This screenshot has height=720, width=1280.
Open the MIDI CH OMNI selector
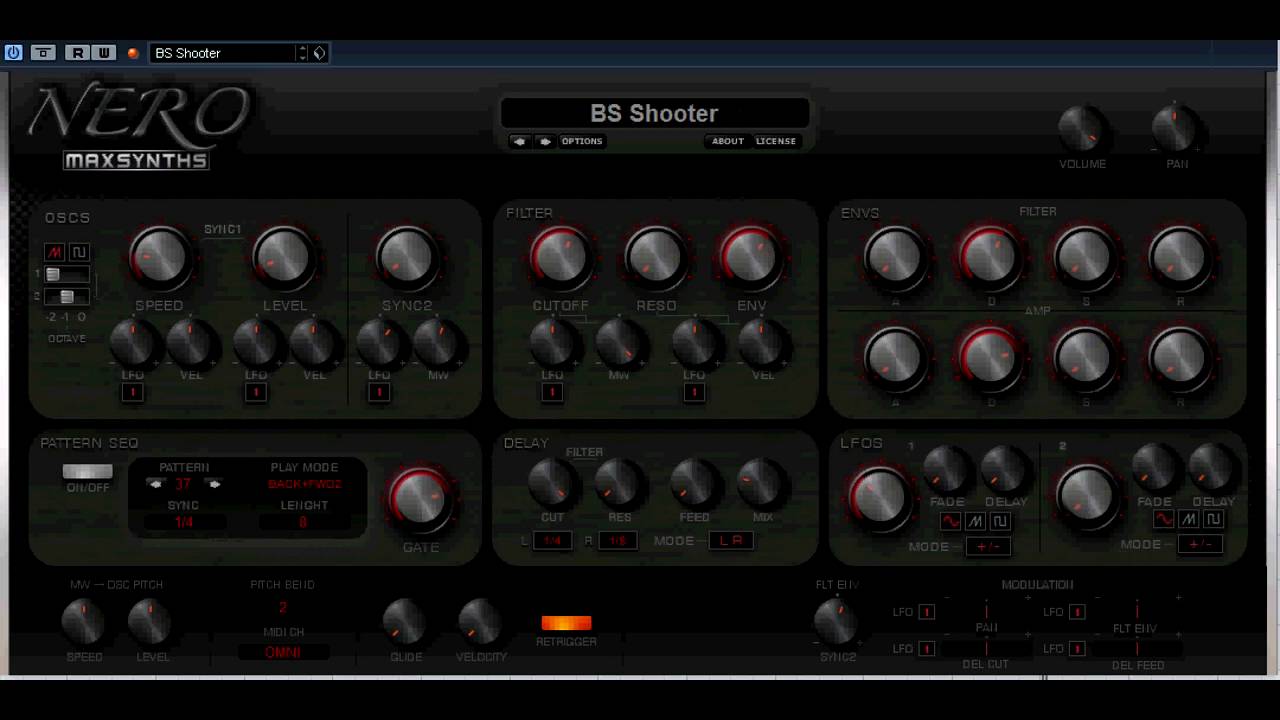click(x=283, y=653)
